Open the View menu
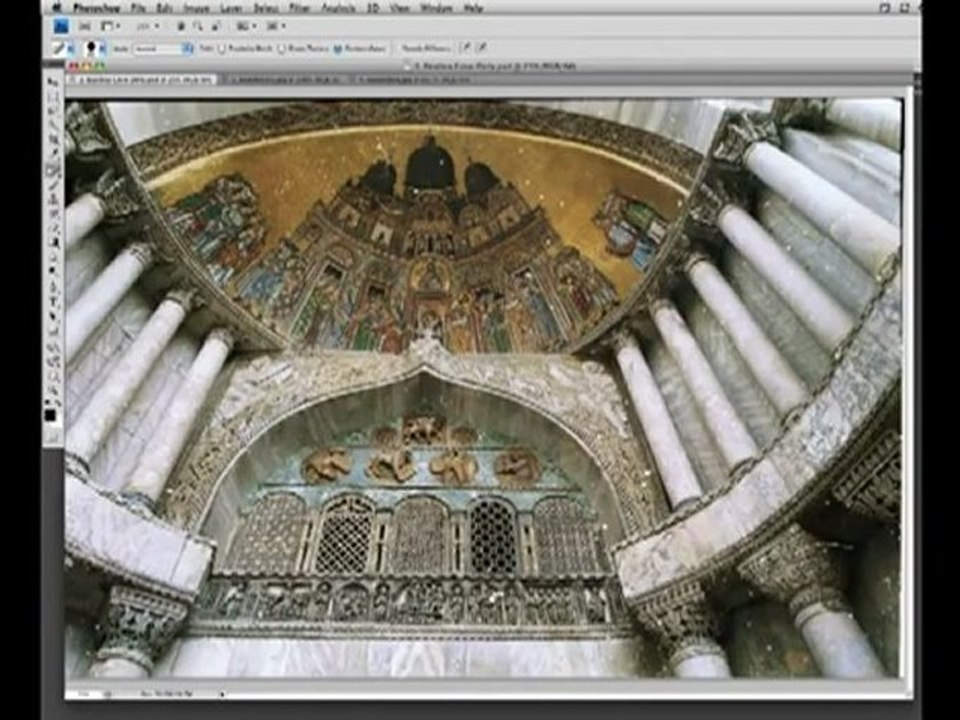 click(x=399, y=9)
